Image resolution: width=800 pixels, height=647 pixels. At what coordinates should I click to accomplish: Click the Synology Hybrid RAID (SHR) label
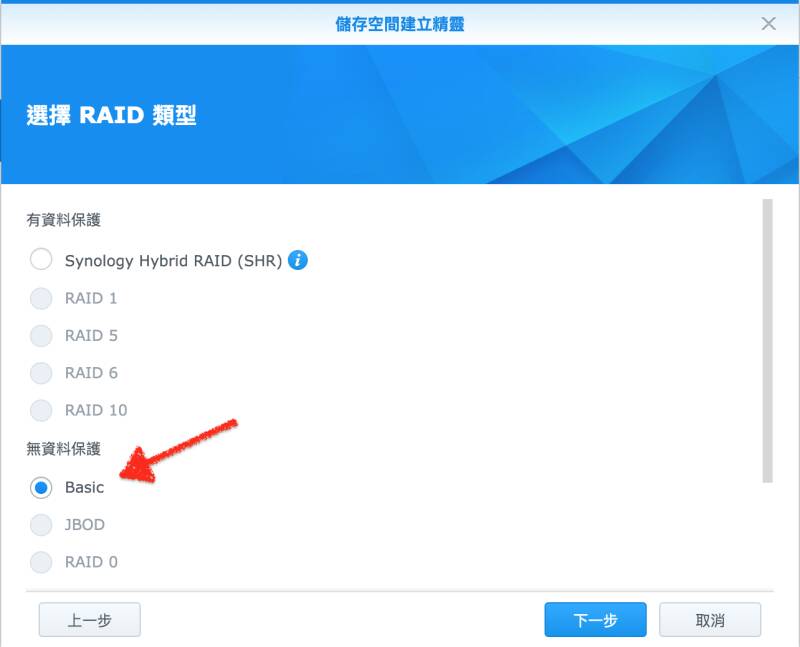[173, 261]
